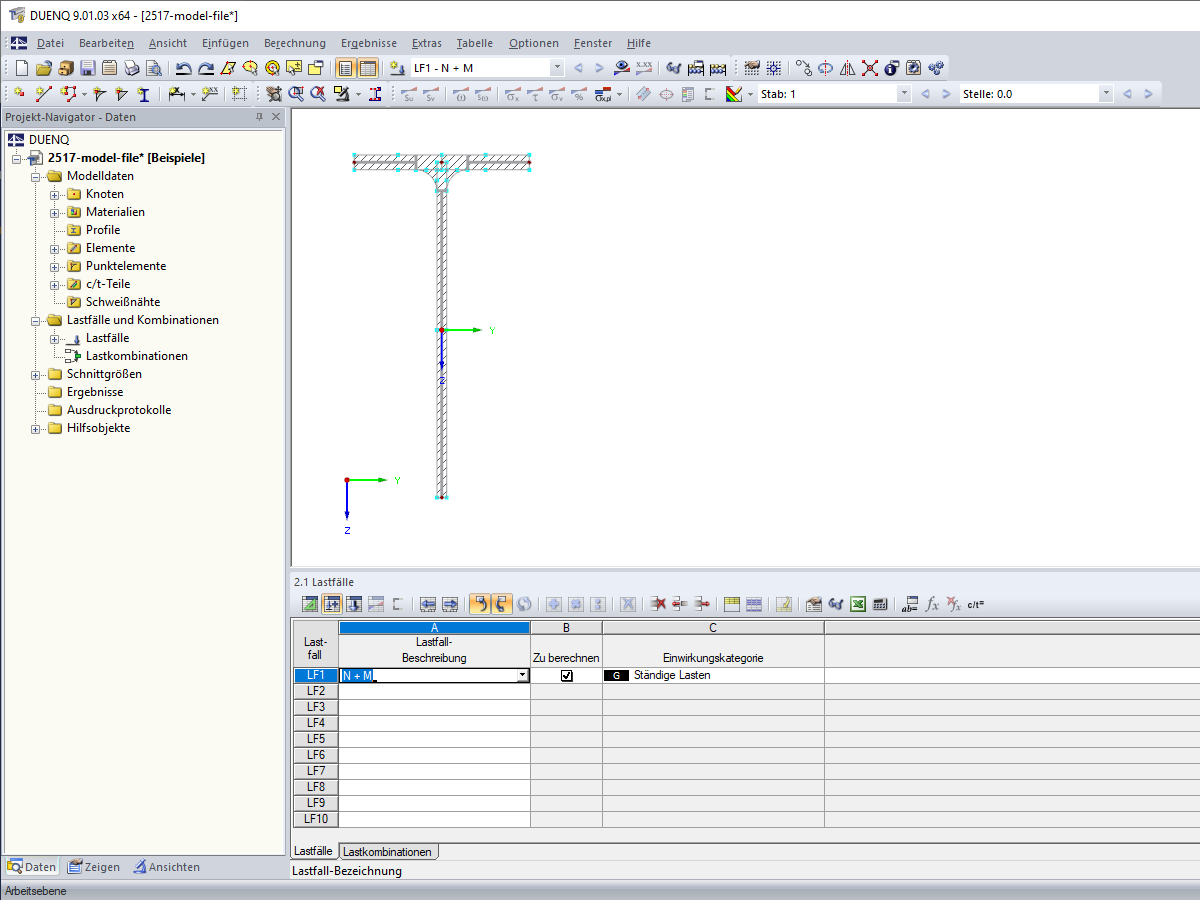Select the new line element tool
The height and width of the screenshot is (900, 1200).
tap(43, 94)
